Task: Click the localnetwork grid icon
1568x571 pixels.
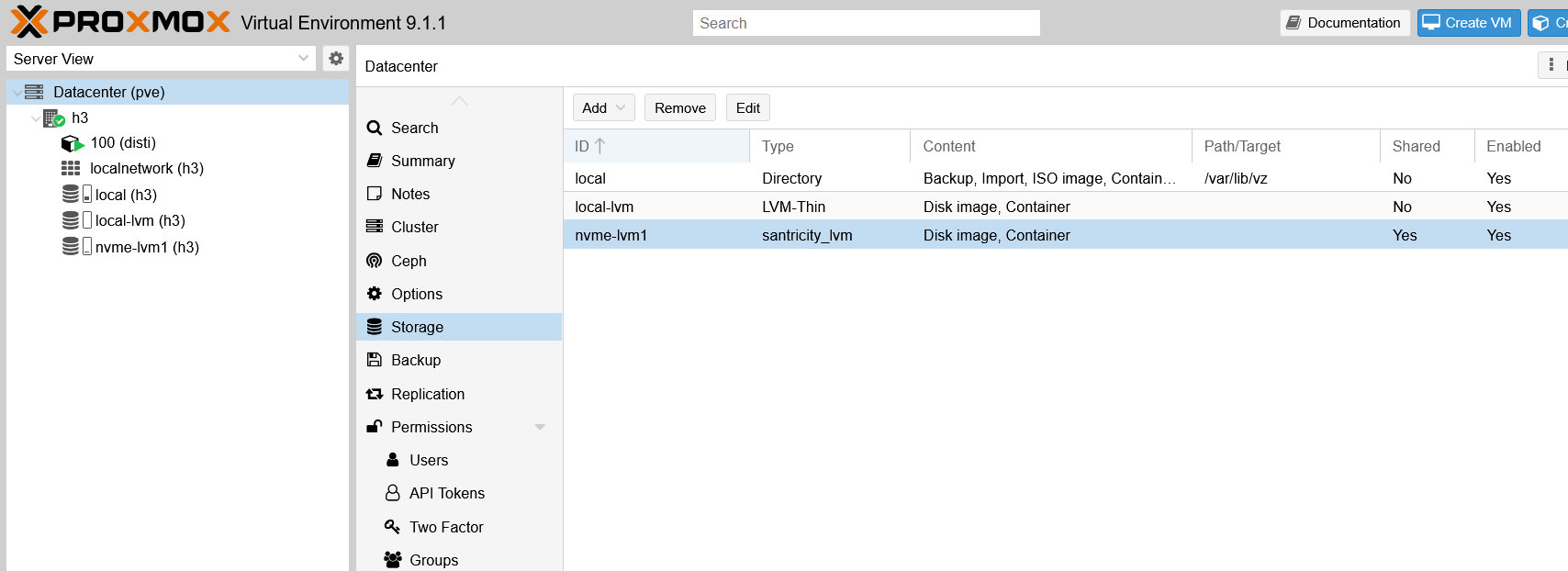Action: point(71,168)
